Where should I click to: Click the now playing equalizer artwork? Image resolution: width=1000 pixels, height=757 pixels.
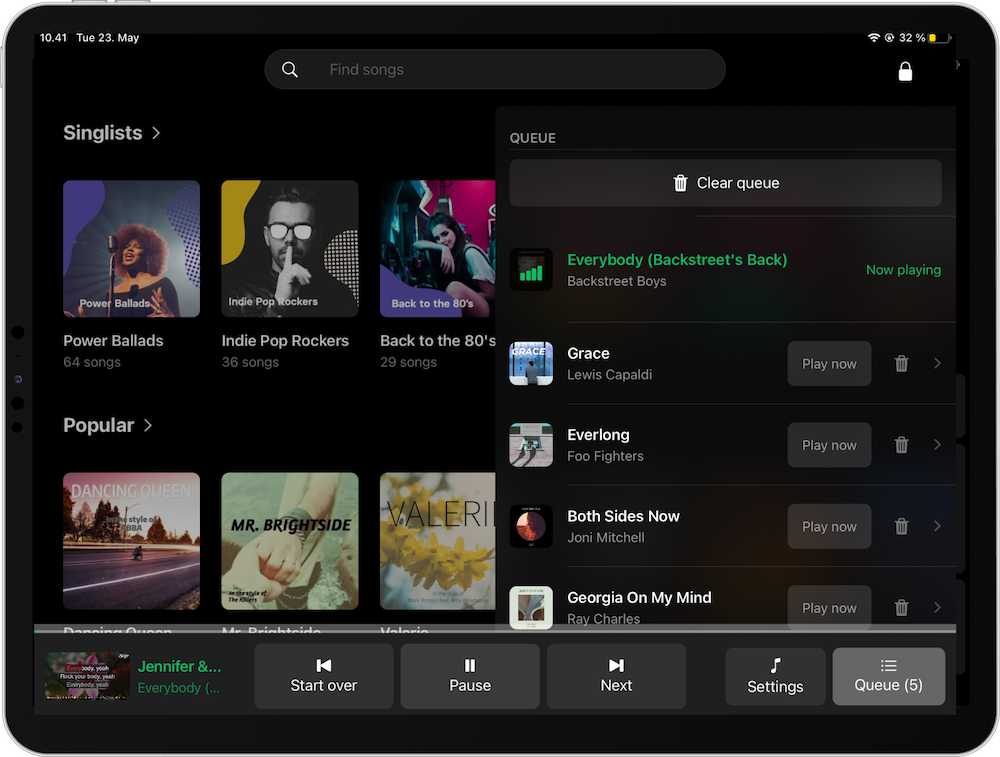coord(531,269)
